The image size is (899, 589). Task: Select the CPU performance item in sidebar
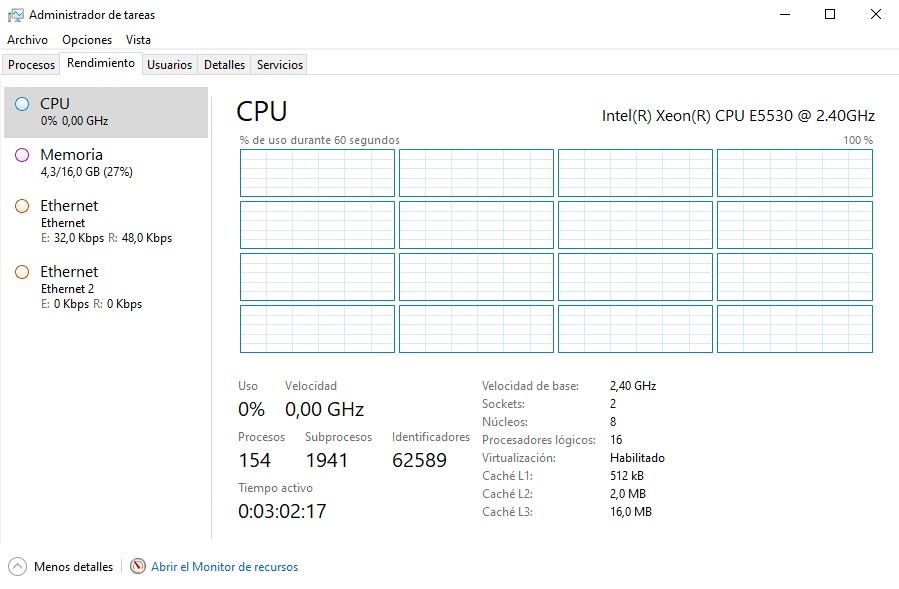[105, 112]
